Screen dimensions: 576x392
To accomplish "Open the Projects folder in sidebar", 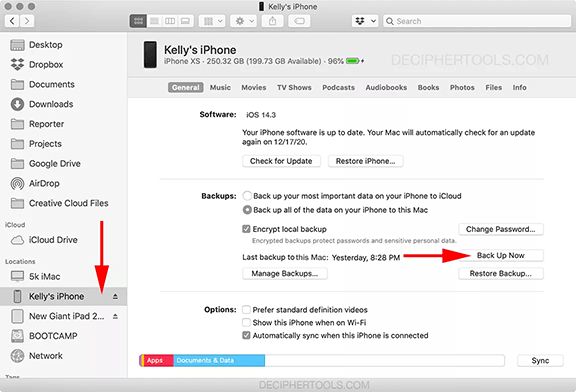I will [64, 144].
